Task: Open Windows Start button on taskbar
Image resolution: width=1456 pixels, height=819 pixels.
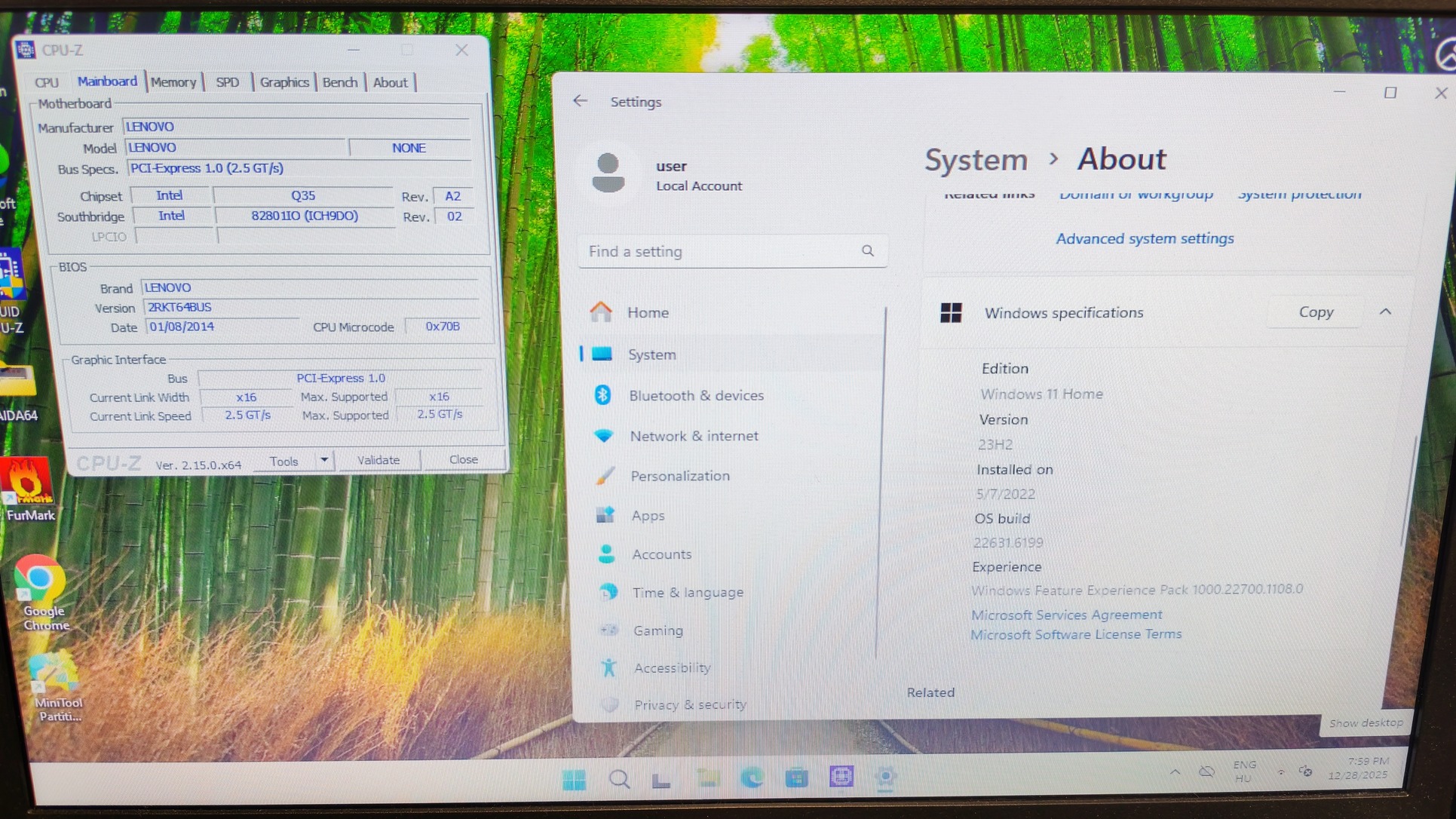Action: point(574,779)
